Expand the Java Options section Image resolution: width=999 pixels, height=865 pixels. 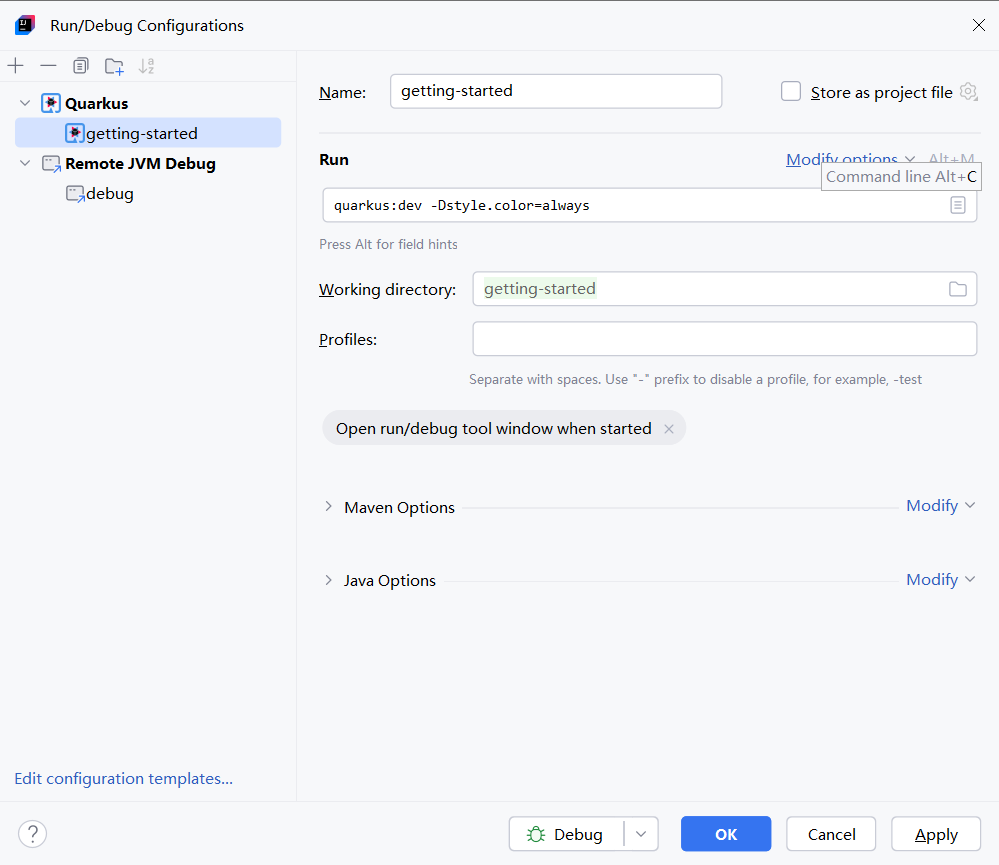[x=328, y=580]
